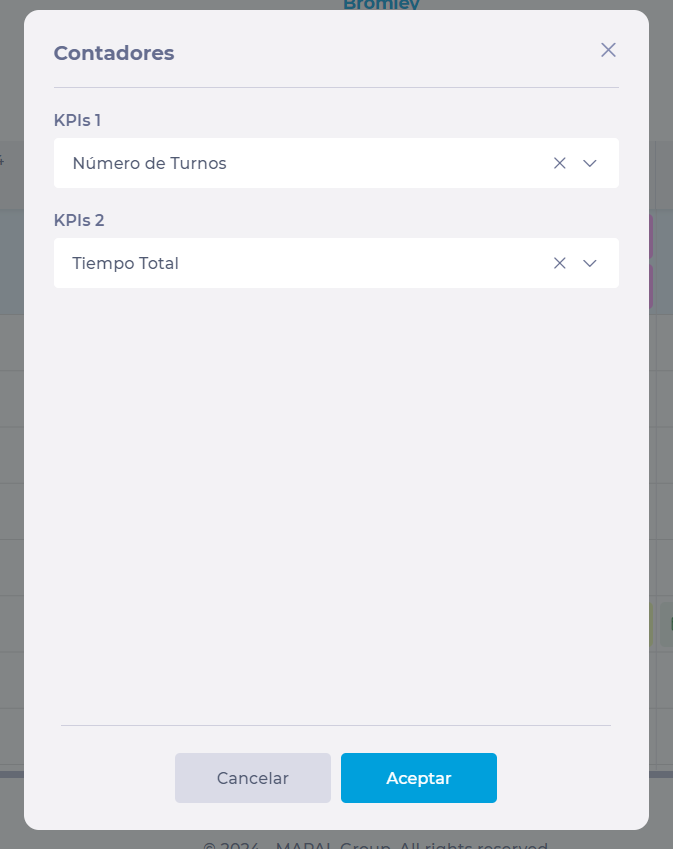Viewport: 673px width, 849px height.
Task: Click the empty area of the dialog body
Action: (336, 500)
